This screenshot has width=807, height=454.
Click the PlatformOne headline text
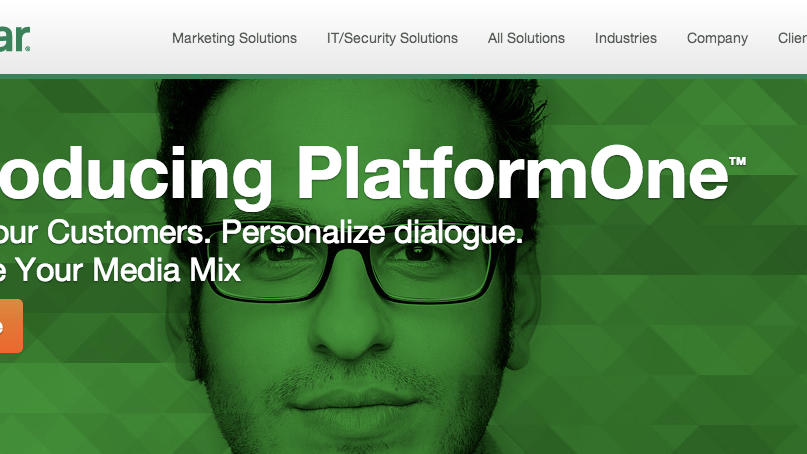click(x=512, y=172)
